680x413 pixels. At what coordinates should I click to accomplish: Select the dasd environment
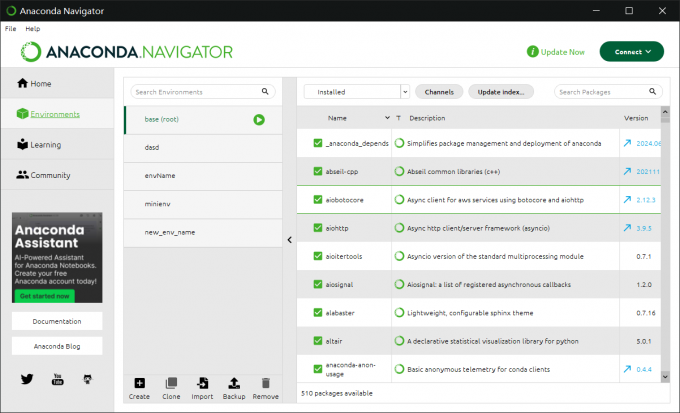(203, 148)
